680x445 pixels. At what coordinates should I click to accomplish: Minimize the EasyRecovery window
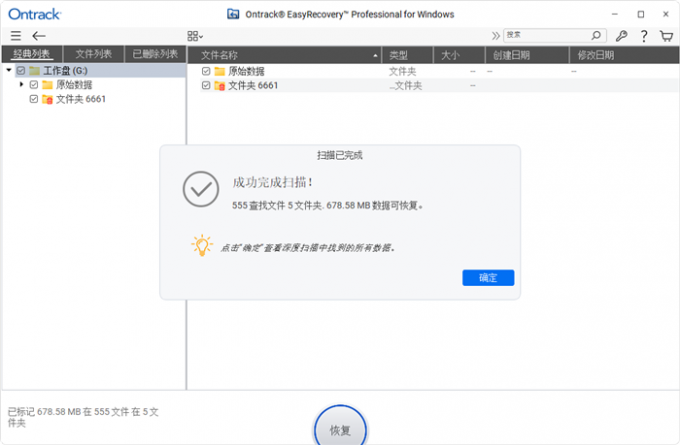click(615, 14)
